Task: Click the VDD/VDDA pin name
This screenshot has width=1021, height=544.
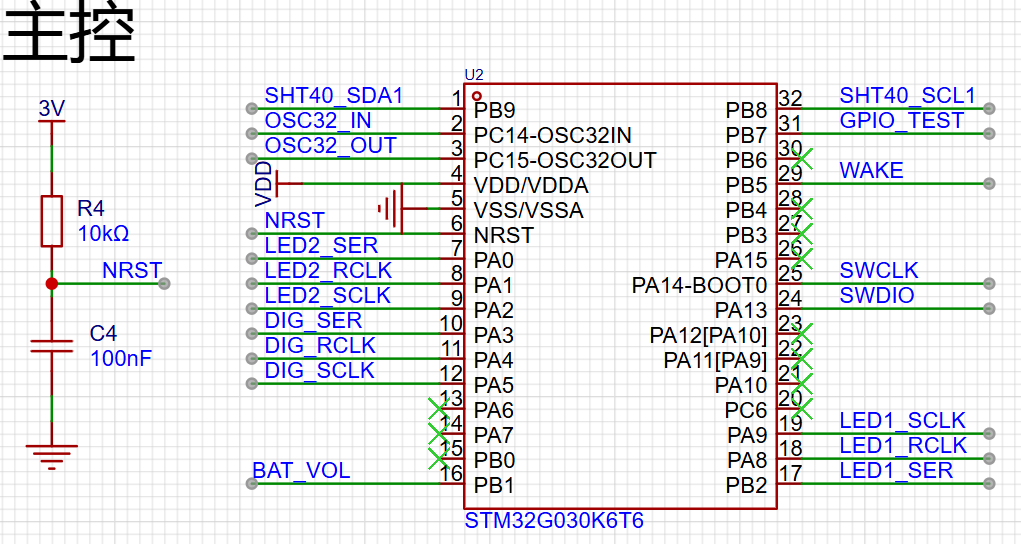Action: coord(531,186)
